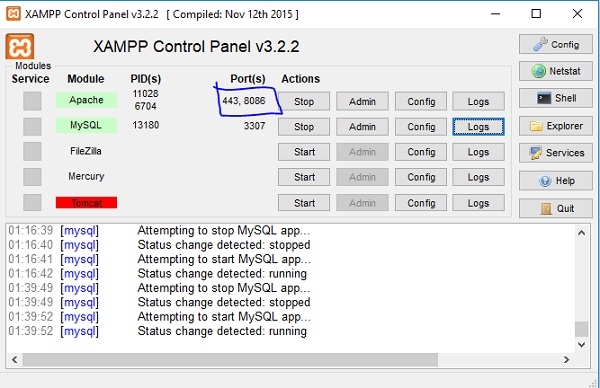Screen dimensions: 600x388
Task: Select the 01:16:39 stop MySQL log line
Action: pyautogui.click(x=159, y=231)
